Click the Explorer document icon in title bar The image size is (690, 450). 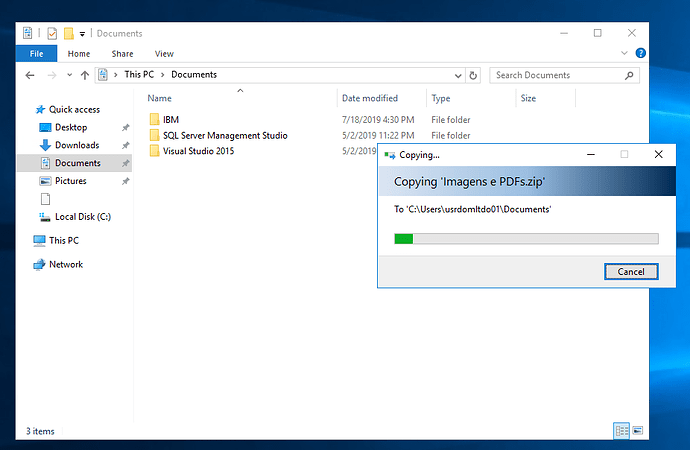[x=28, y=33]
